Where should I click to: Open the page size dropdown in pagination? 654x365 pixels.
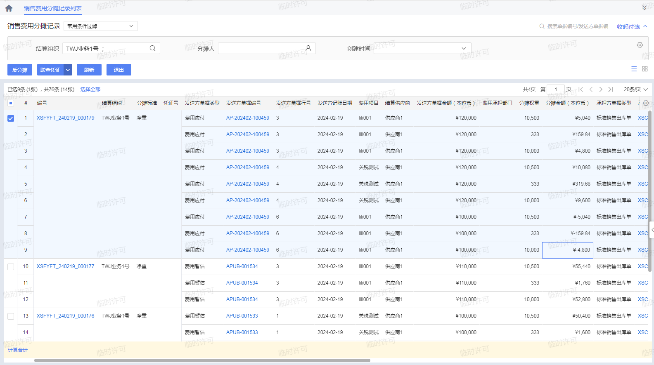[x=635, y=89]
